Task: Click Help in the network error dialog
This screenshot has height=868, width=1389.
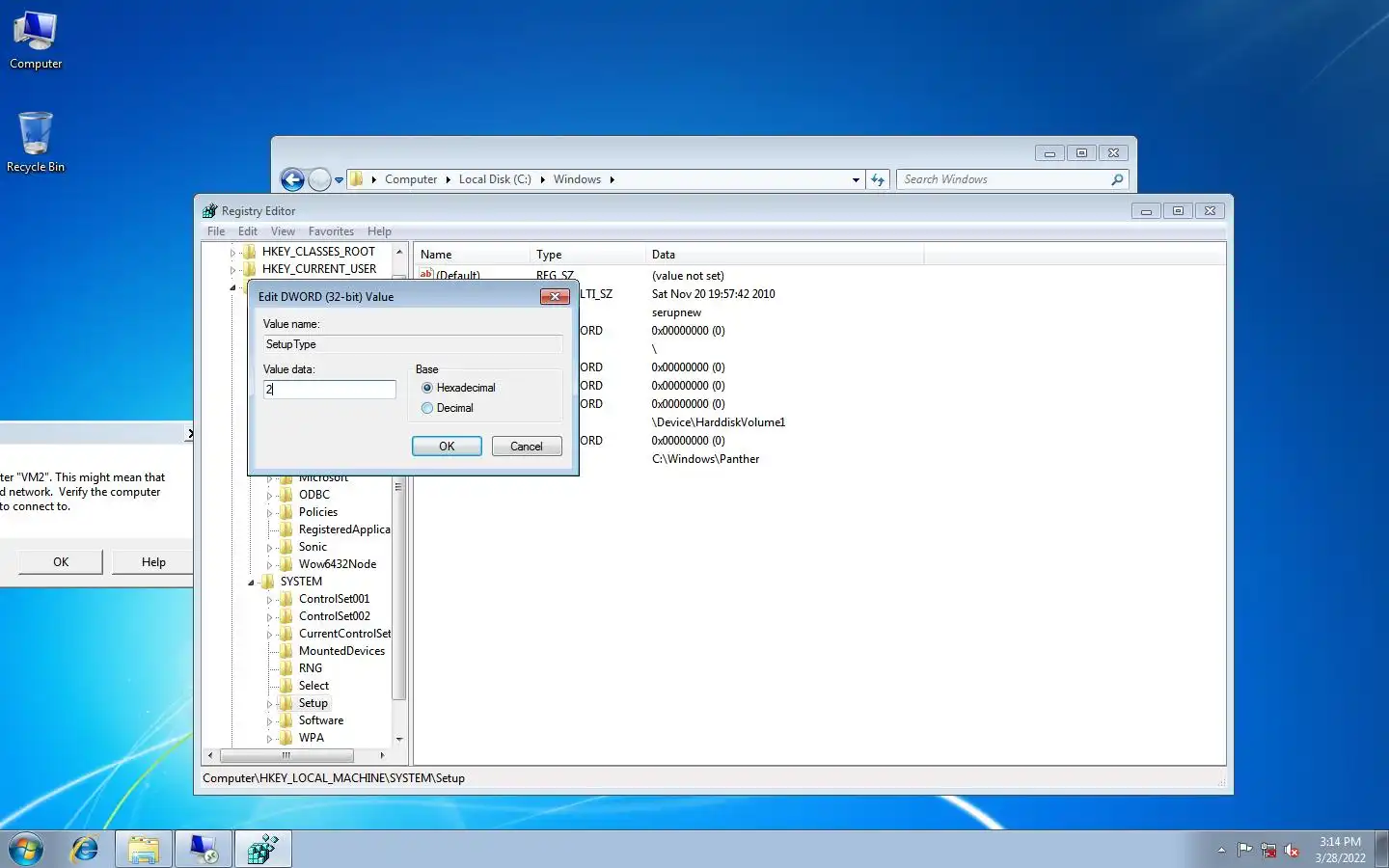Action: (153, 562)
